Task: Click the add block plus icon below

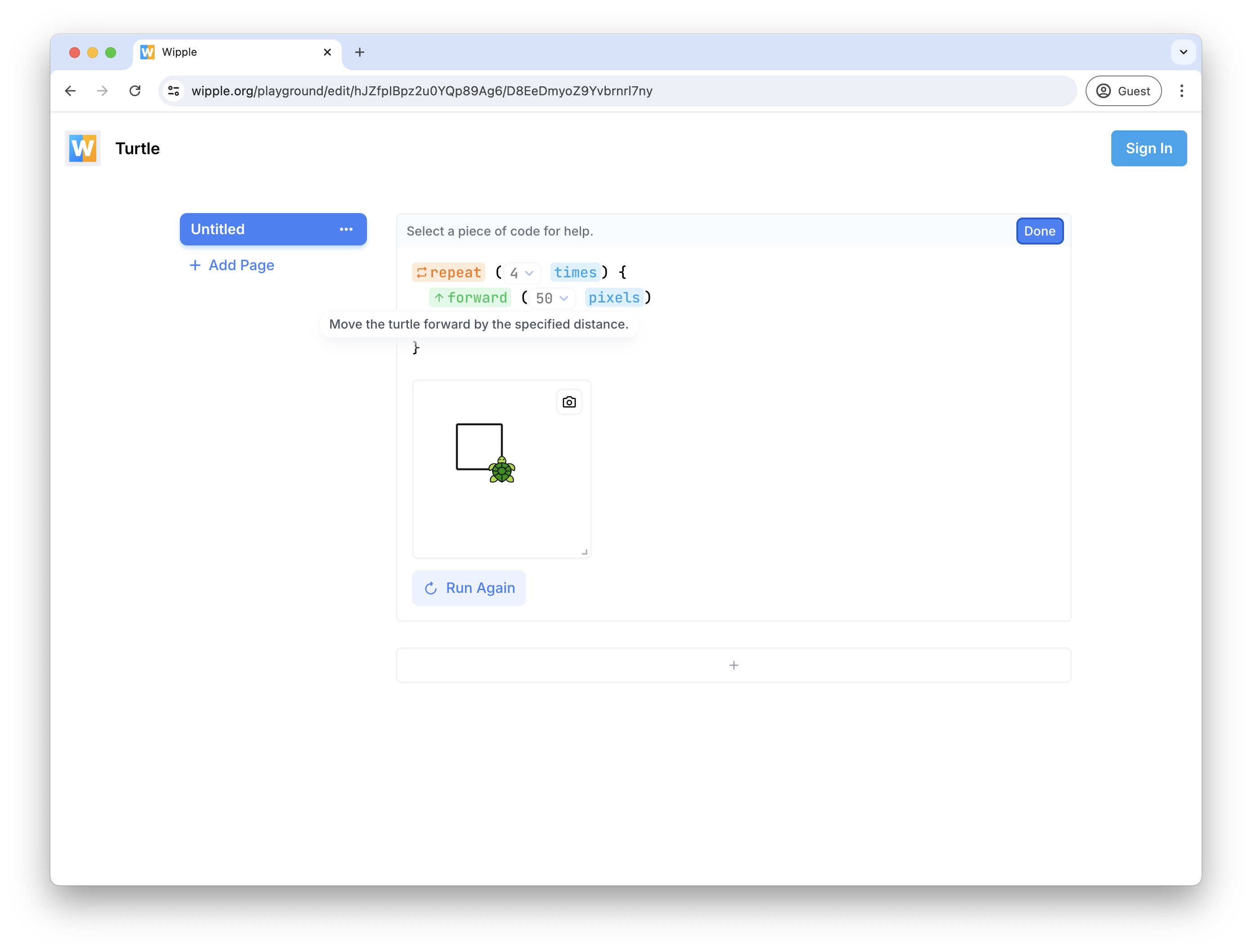Action: point(733,665)
